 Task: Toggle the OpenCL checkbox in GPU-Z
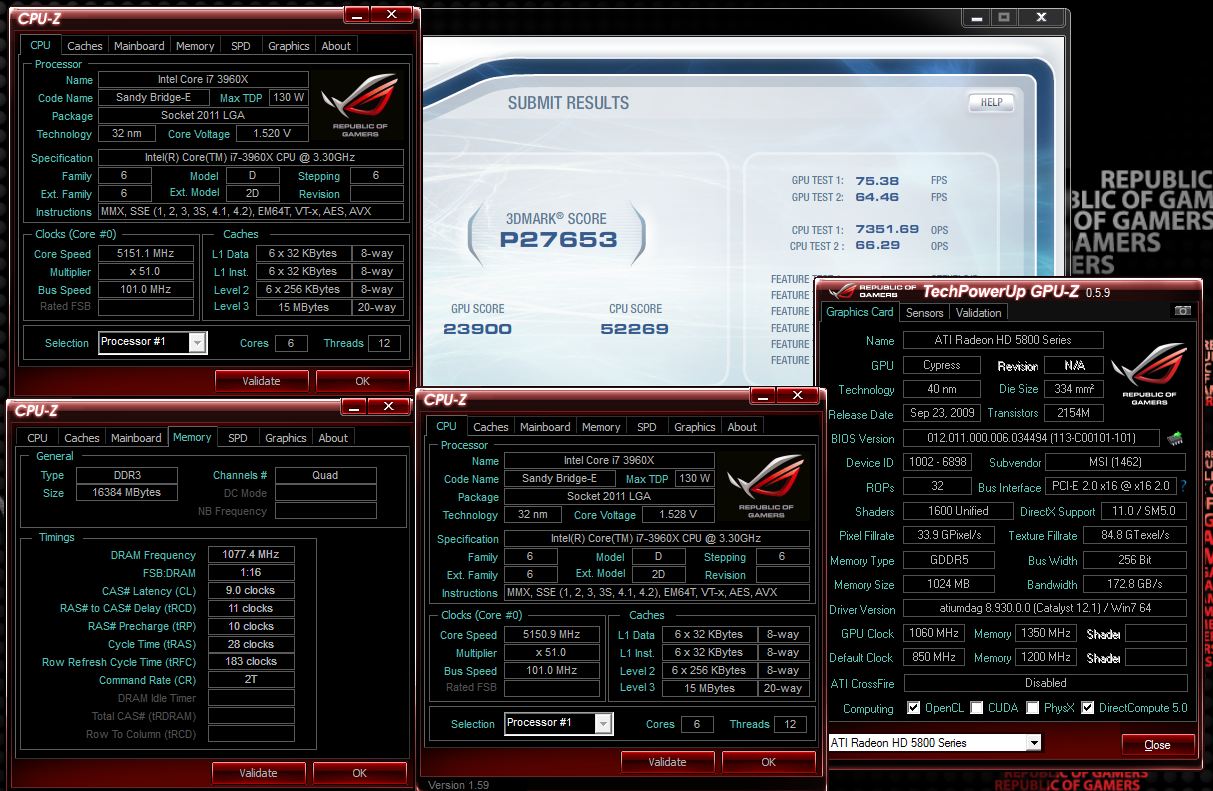(914, 707)
